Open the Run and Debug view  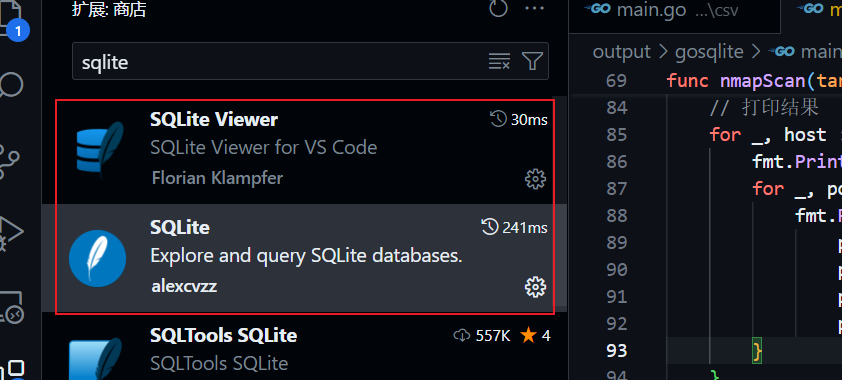coord(11,234)
